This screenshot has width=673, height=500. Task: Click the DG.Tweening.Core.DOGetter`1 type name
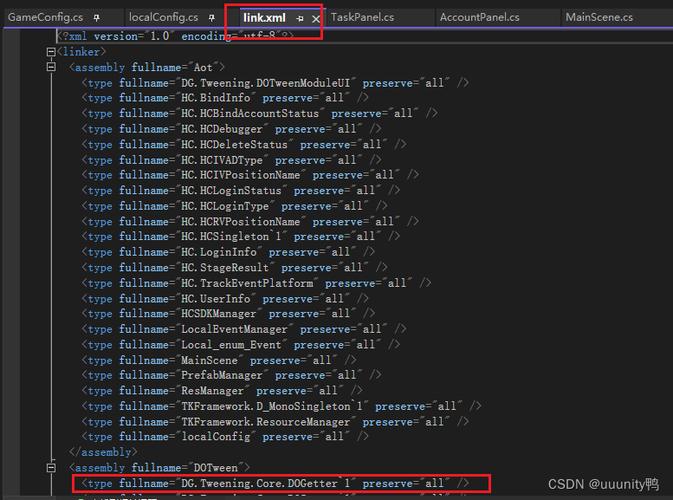[x=265, y=483]
